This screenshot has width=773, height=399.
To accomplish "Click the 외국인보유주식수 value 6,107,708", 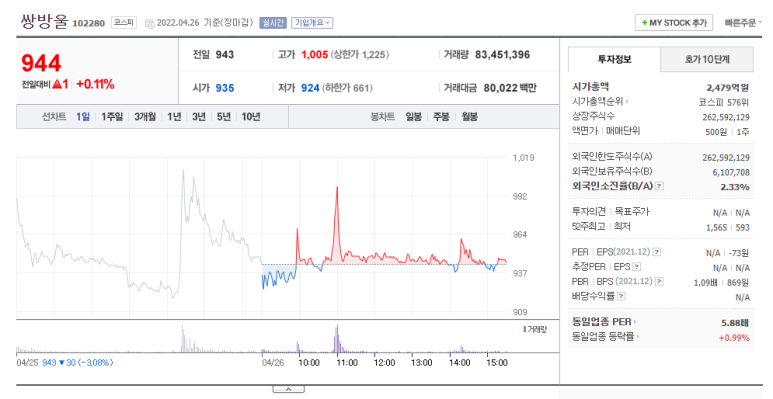I will [731, 173].
